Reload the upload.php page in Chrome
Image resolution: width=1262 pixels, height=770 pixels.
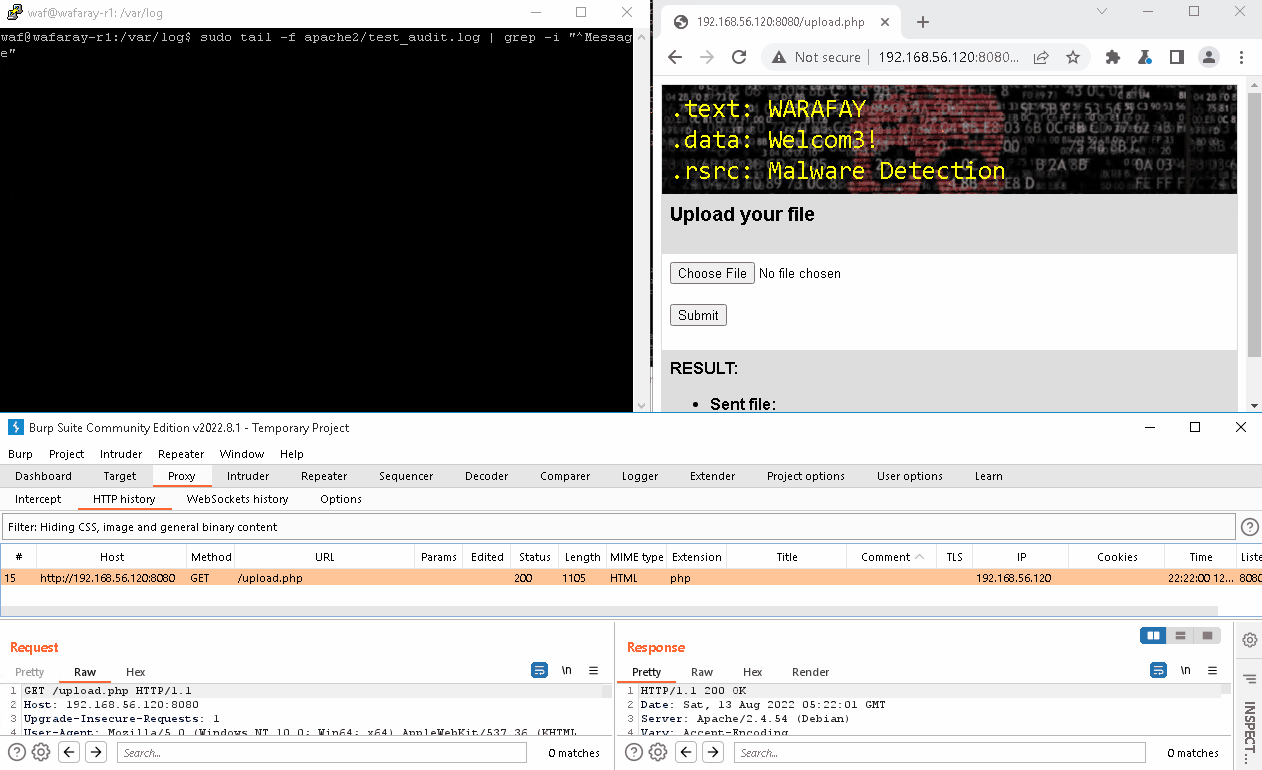click(739, 57)
